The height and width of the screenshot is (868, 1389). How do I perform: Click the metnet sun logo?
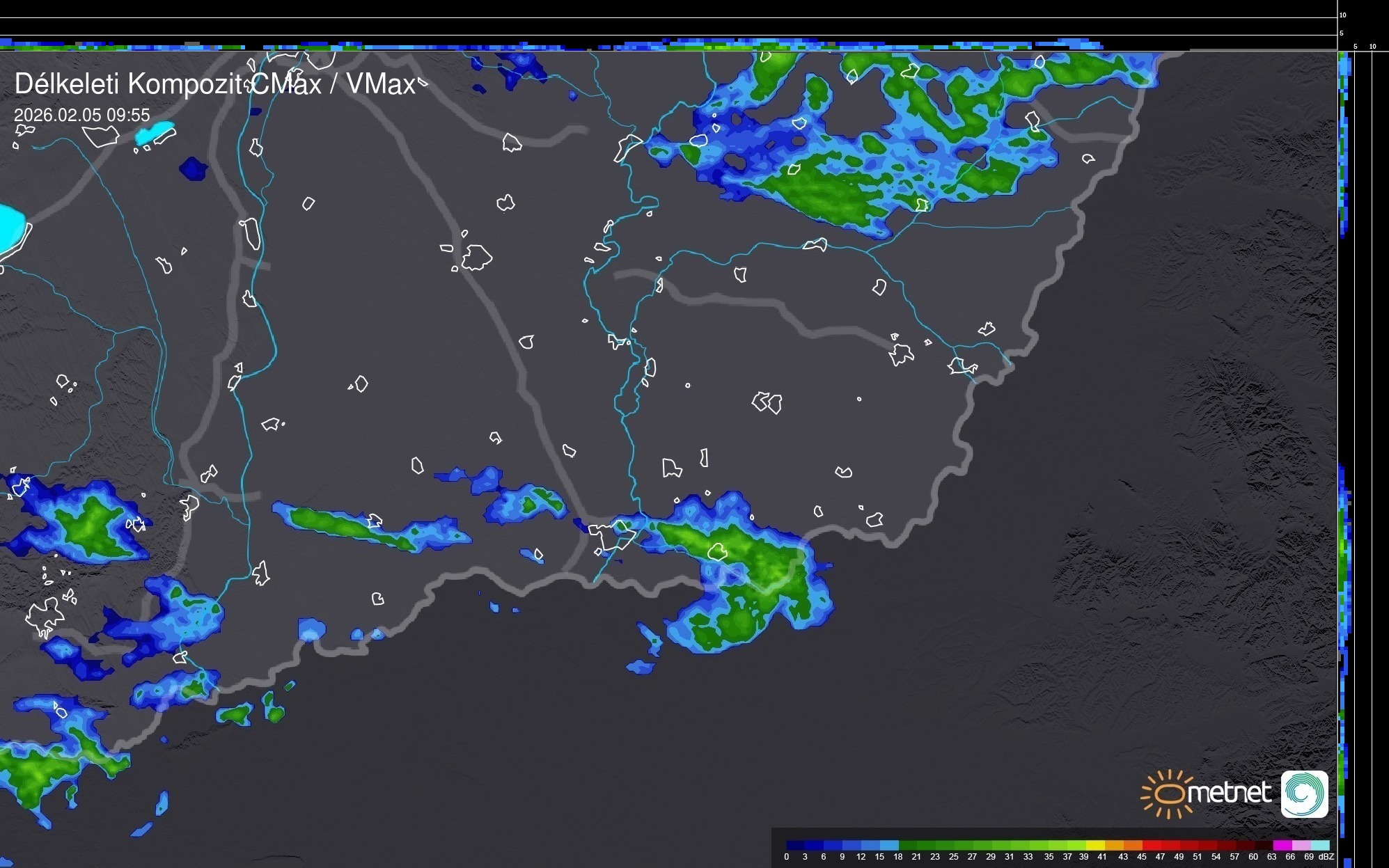coord(1168,794)
